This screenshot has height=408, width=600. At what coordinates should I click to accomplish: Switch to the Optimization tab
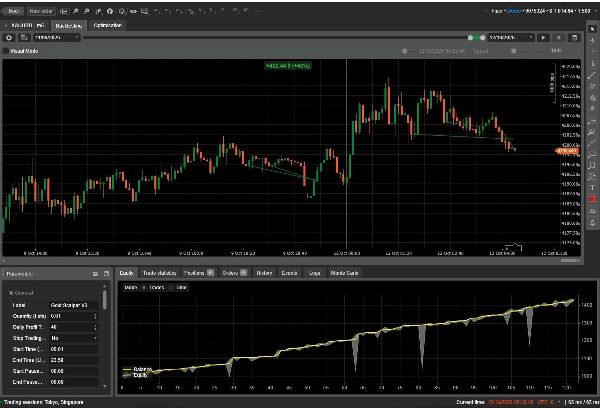click(x=107, y=25)
